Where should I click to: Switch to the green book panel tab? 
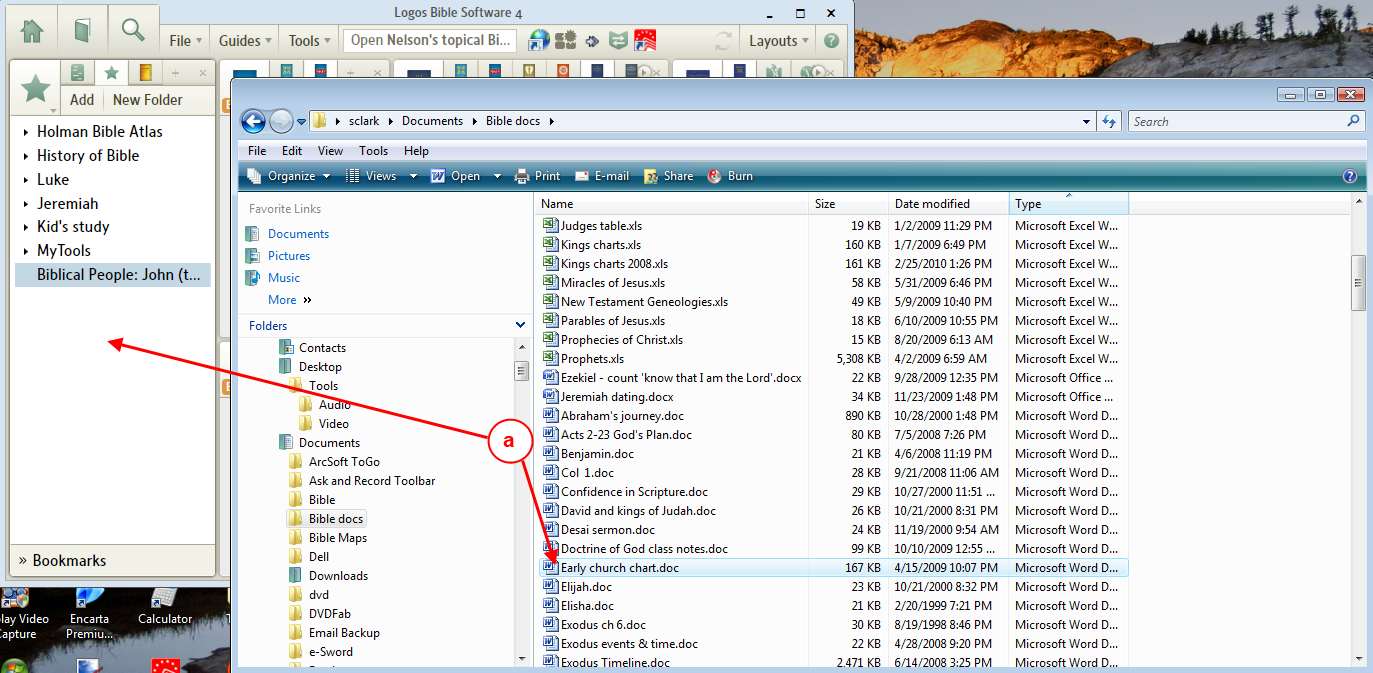point(77,72)
